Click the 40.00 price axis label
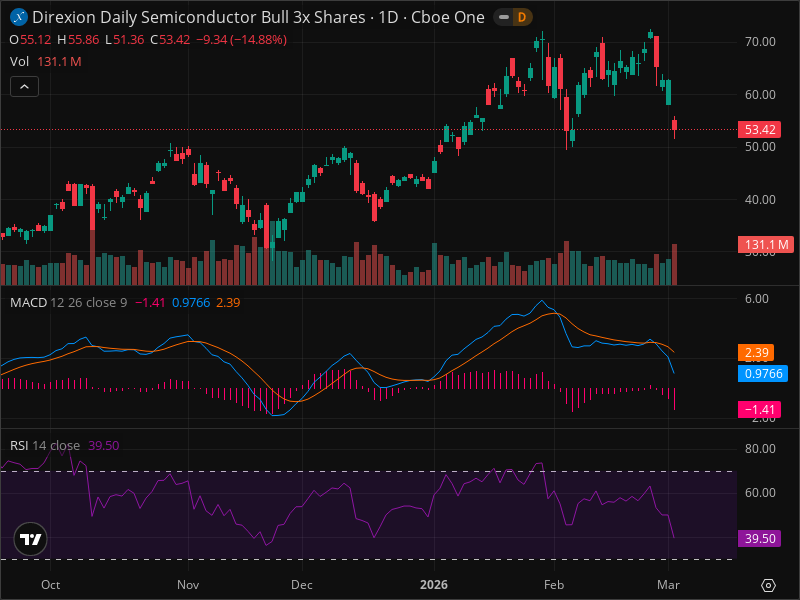The width and height of the screenshot is (800, 600). point(760,199)
